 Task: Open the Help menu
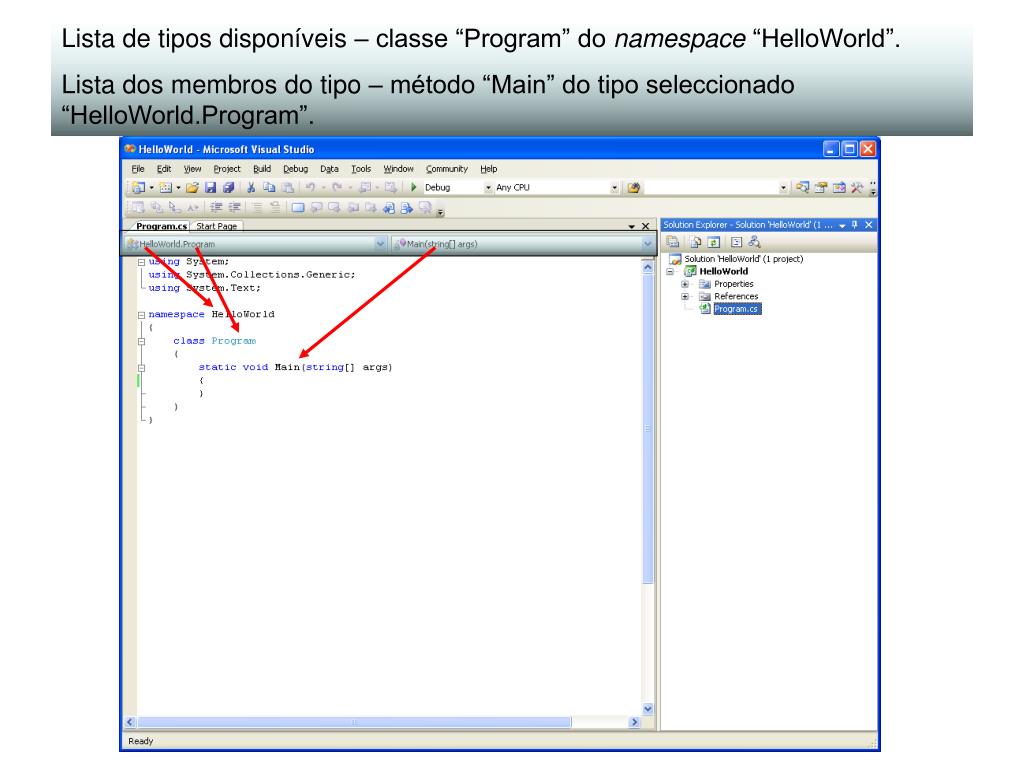pyautogui.click(x=488, y=169)
